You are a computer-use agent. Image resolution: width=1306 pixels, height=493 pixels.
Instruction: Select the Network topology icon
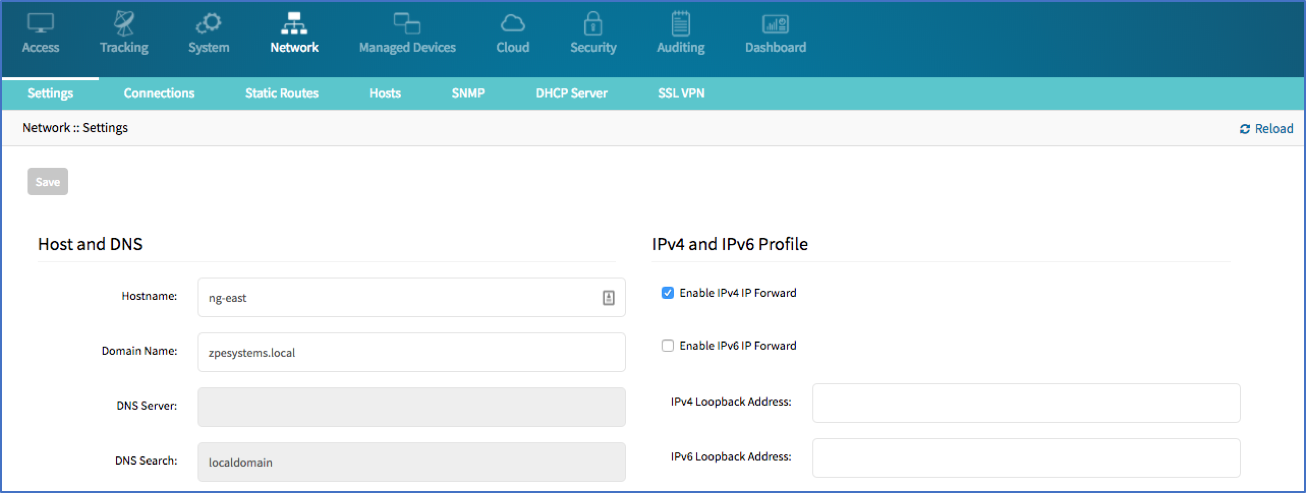coord(294,23)
